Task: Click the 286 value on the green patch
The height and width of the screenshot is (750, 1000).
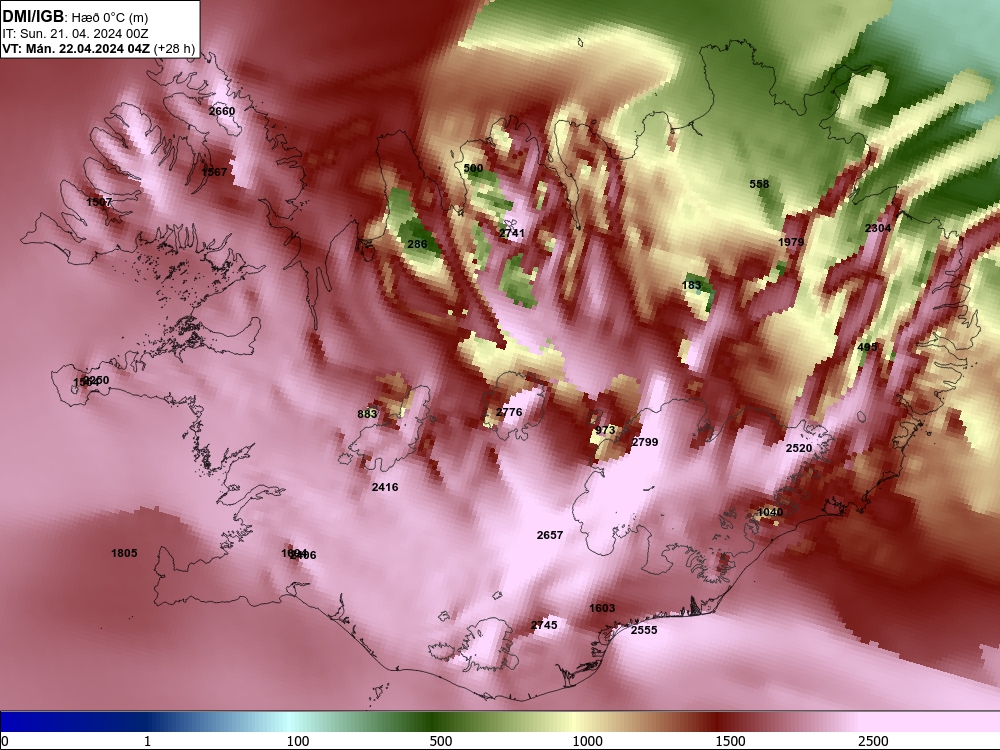Action: pos(417,244)
